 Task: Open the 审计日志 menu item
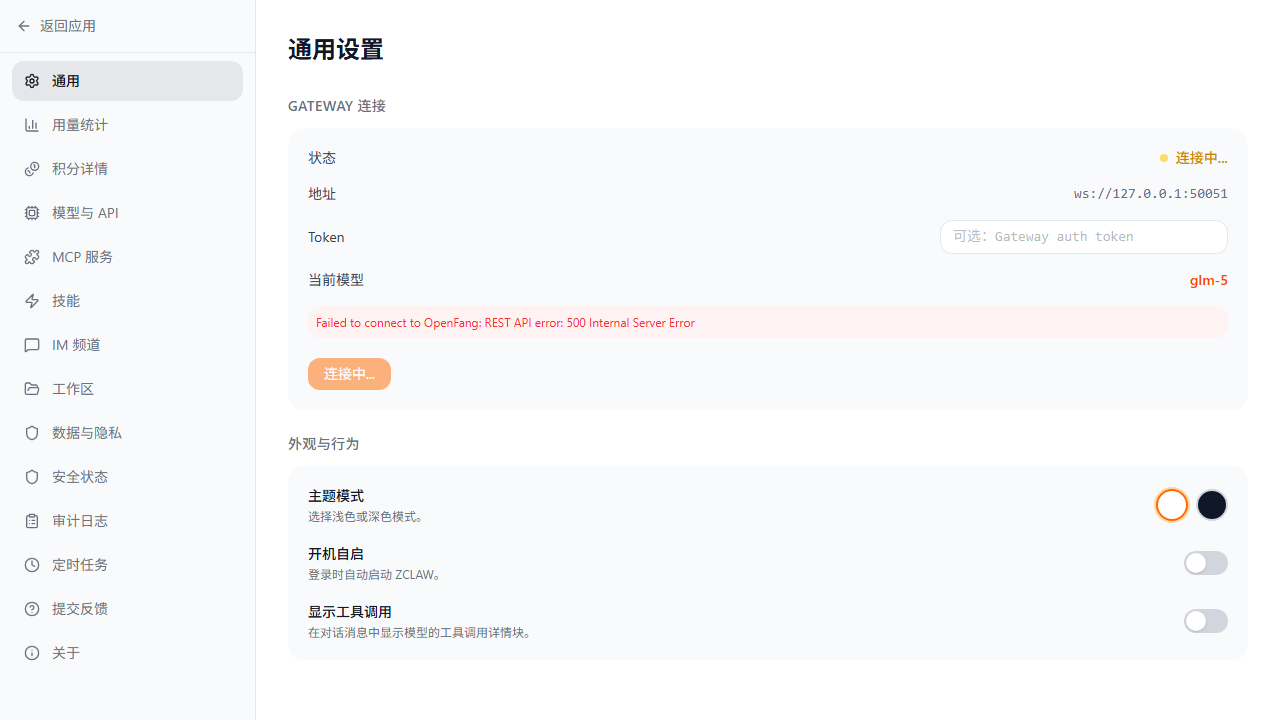80,521
